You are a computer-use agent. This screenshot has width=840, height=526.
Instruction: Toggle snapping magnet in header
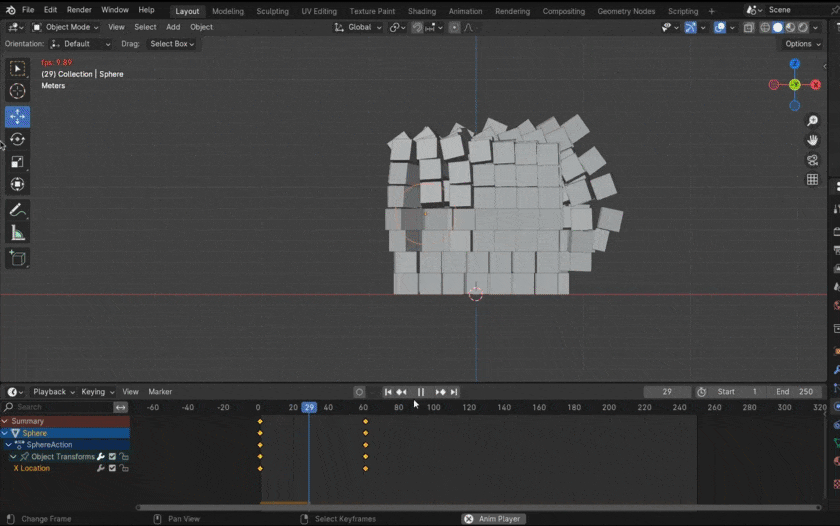[417, 27]
